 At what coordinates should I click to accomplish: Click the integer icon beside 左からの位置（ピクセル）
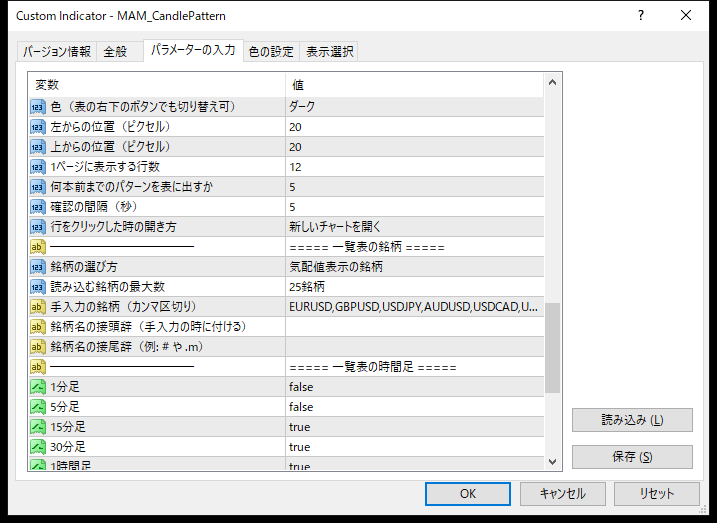tap(38, 127)
